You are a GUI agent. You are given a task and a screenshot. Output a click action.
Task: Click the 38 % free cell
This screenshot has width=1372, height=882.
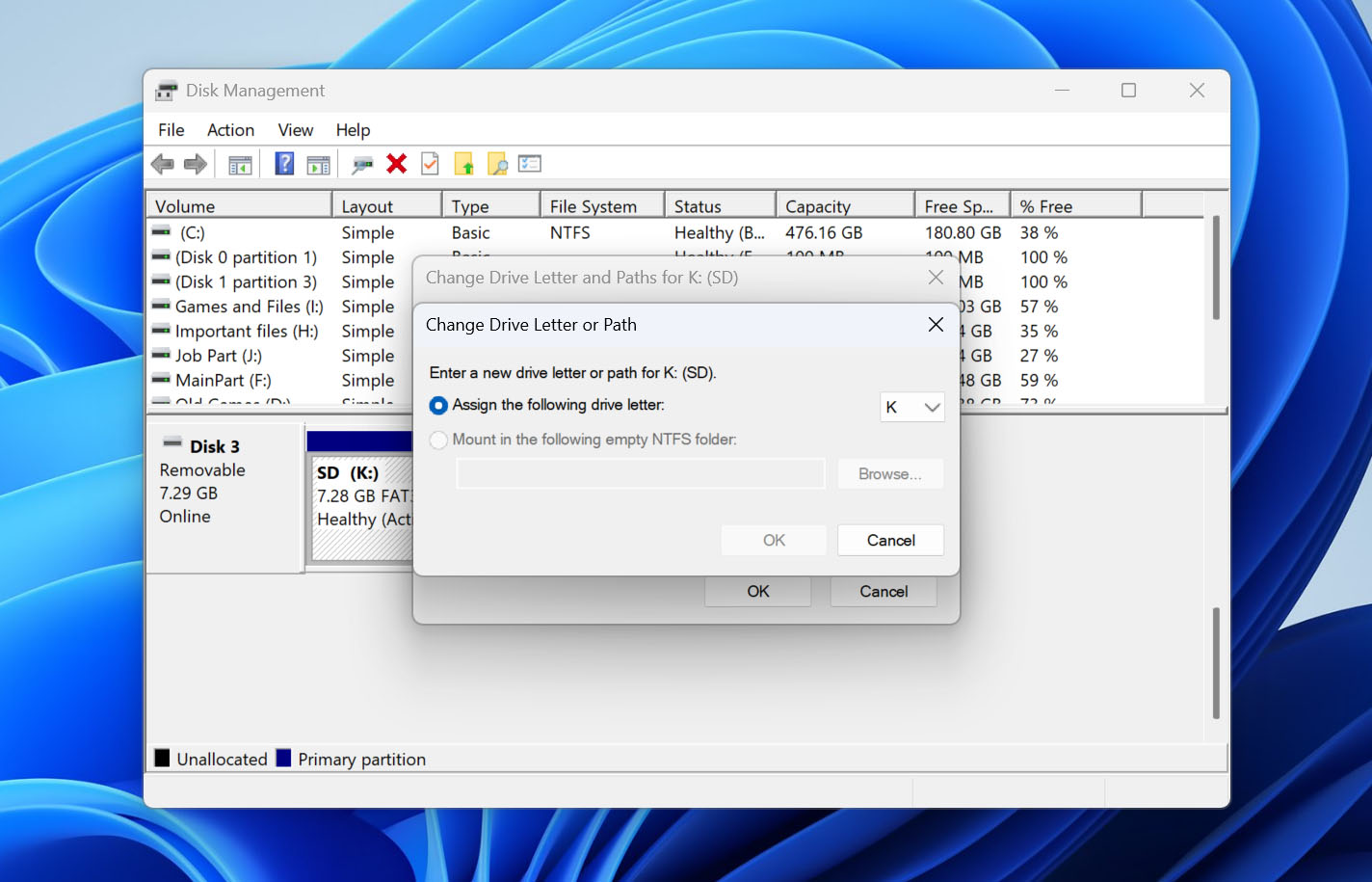(1039, 232)
